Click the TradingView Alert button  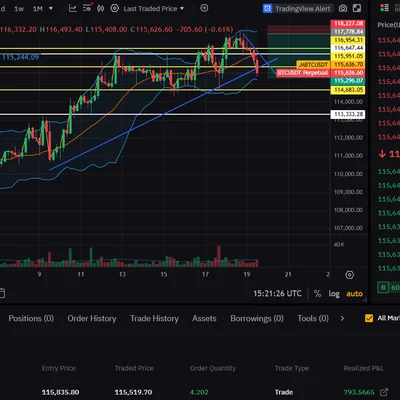[x=298, y=8]
